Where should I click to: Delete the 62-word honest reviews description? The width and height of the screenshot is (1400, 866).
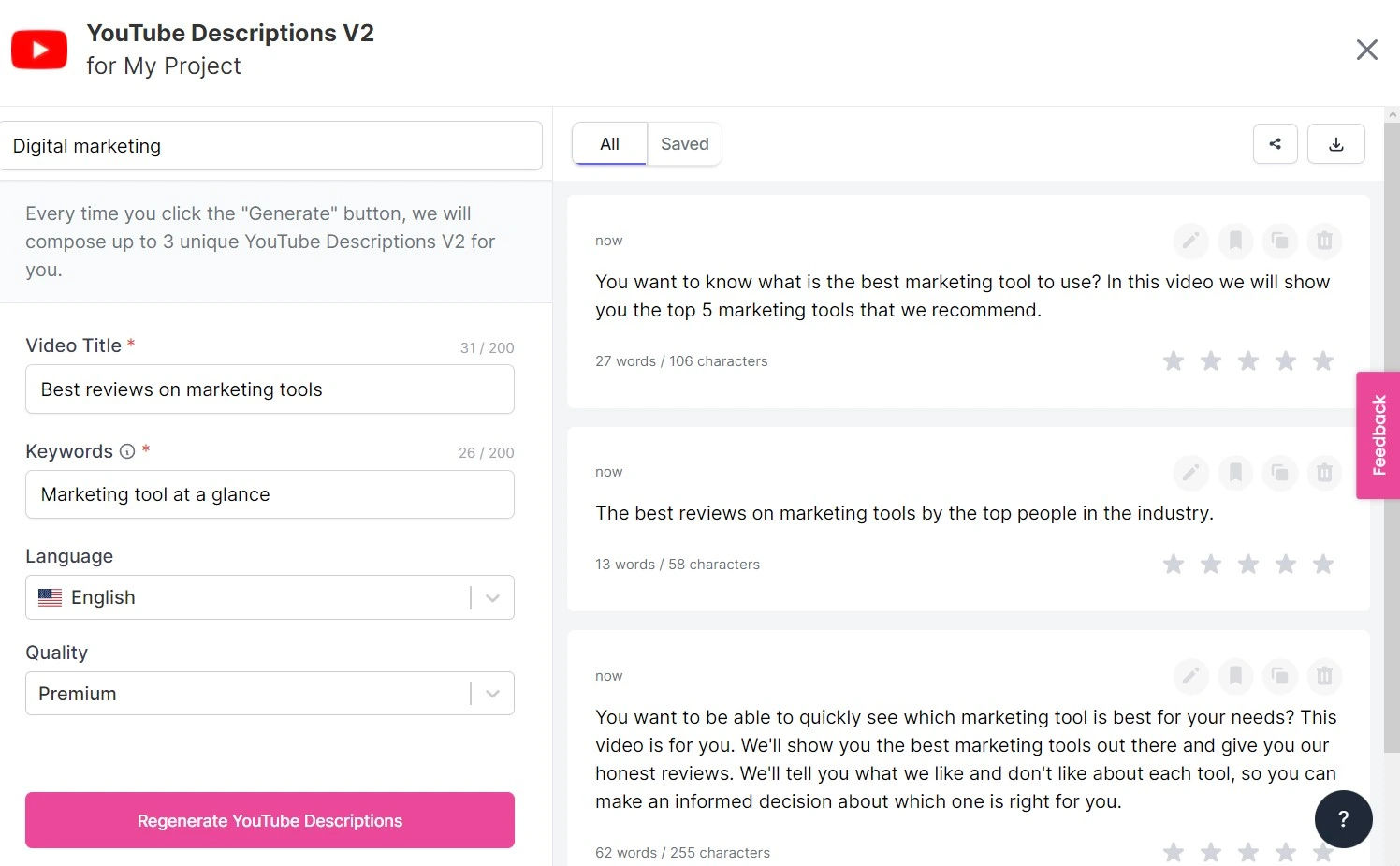tap(1324, 675)
